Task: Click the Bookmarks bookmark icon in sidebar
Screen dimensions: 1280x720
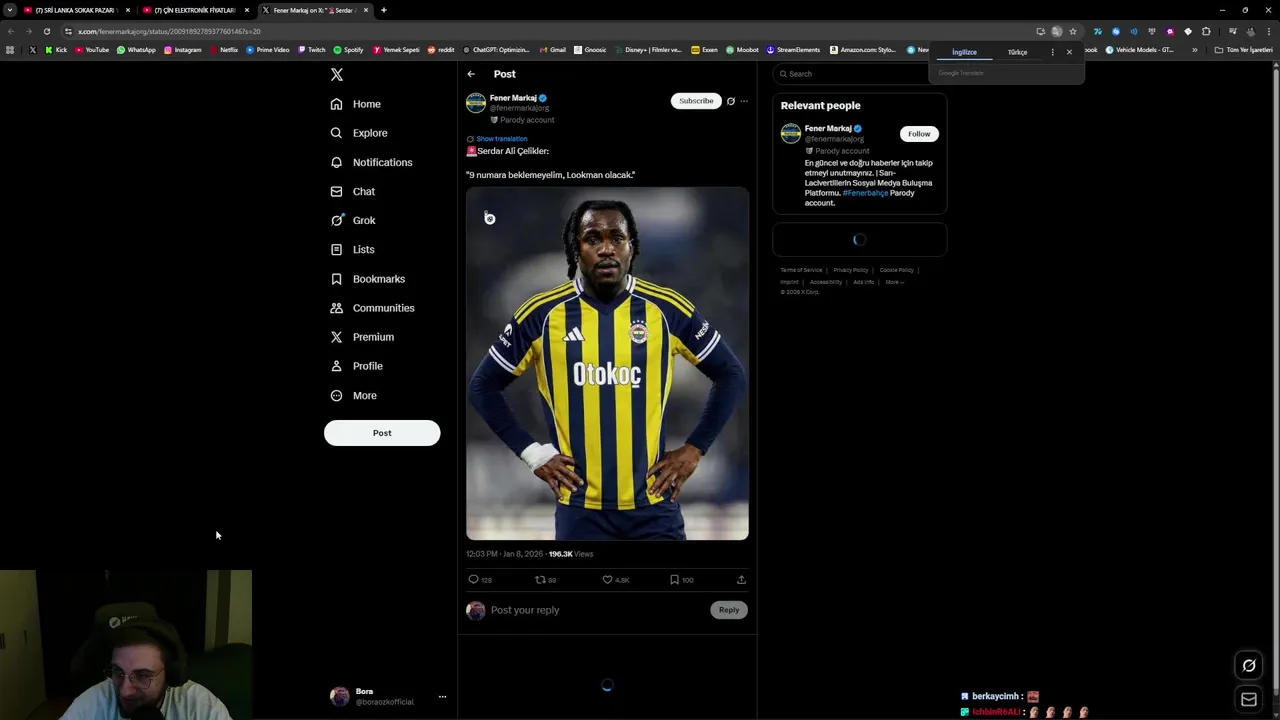Action: click(336, 279)
